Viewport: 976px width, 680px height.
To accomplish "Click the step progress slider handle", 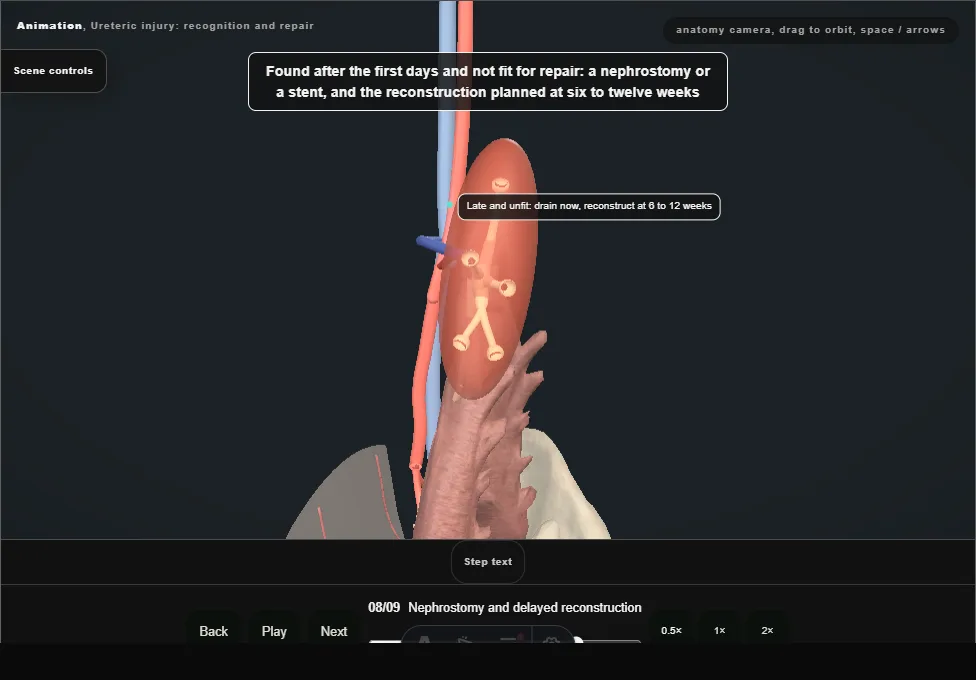I will click(578, 640).
